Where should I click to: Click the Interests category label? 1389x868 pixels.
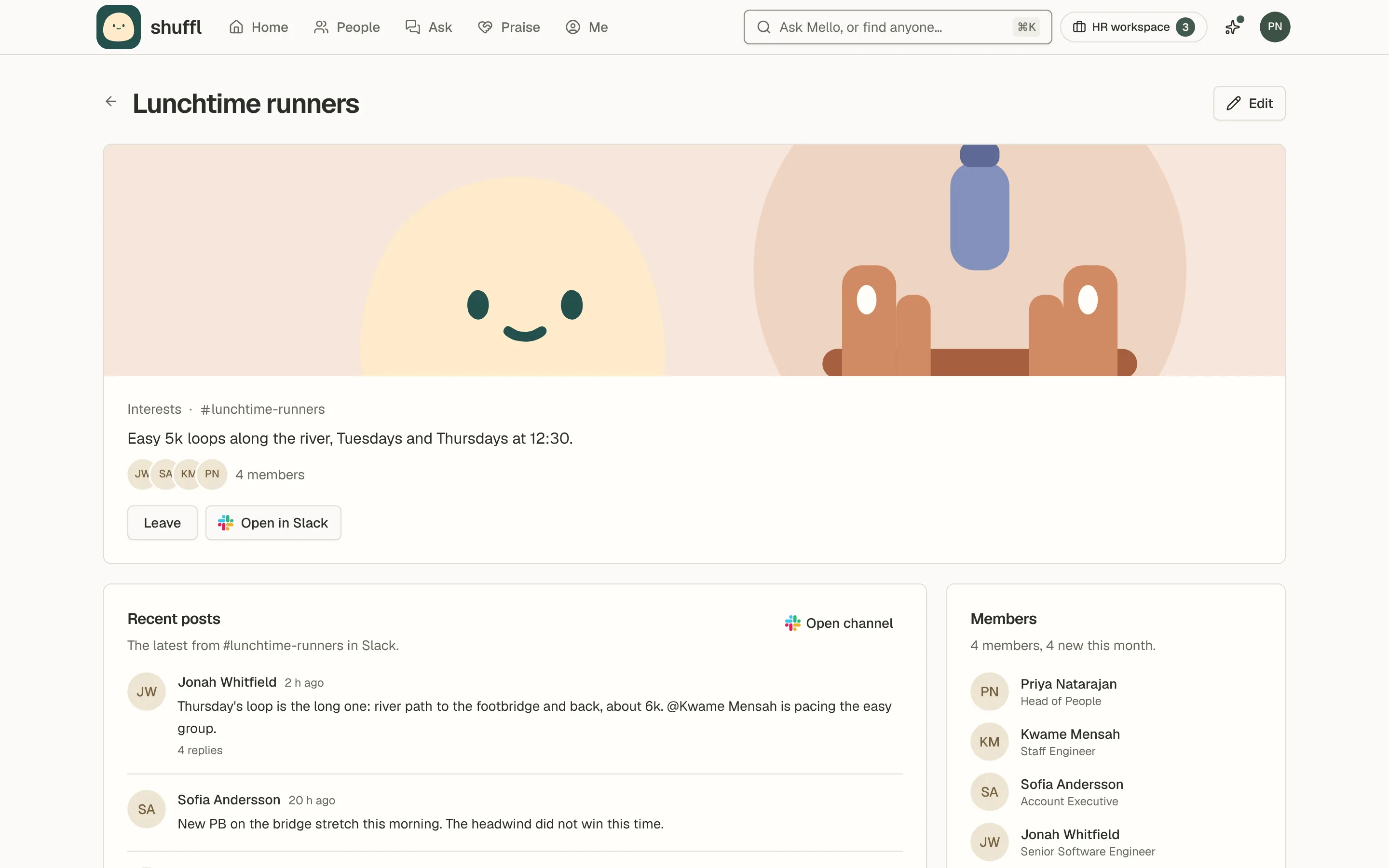pyautogui.click(x=154, y=409)
